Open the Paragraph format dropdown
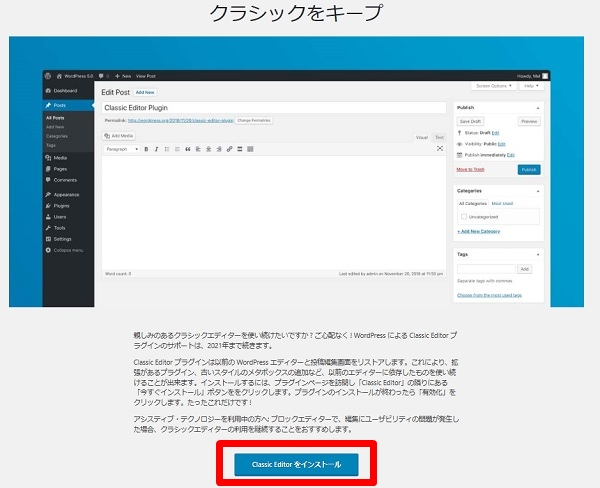This screenshot has width=600, height=488. click(x=122, y=149)
